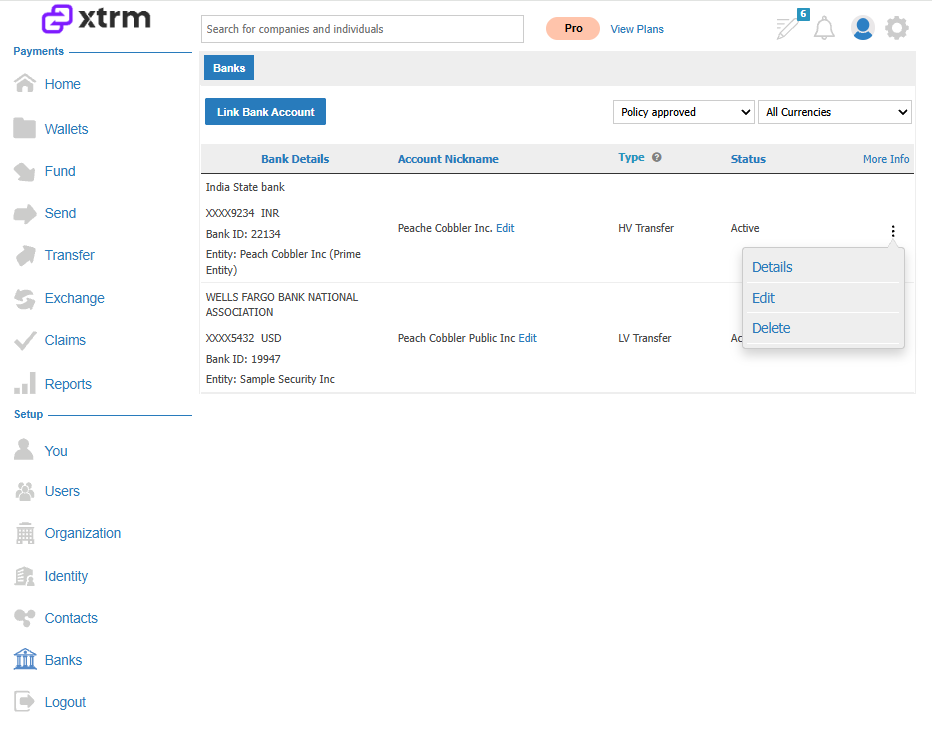Sort by Account Nickname column header
The width and height of the screenshot is (932, 733).
(448, 159)
